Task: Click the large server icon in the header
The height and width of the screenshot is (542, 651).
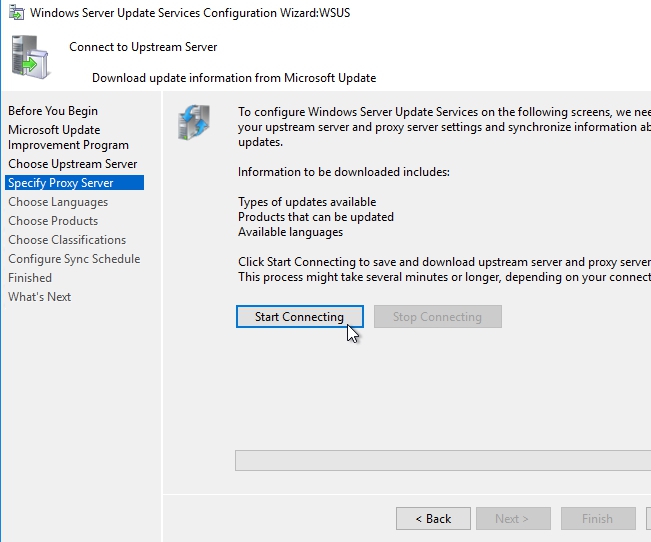Action: click(26, 56)
